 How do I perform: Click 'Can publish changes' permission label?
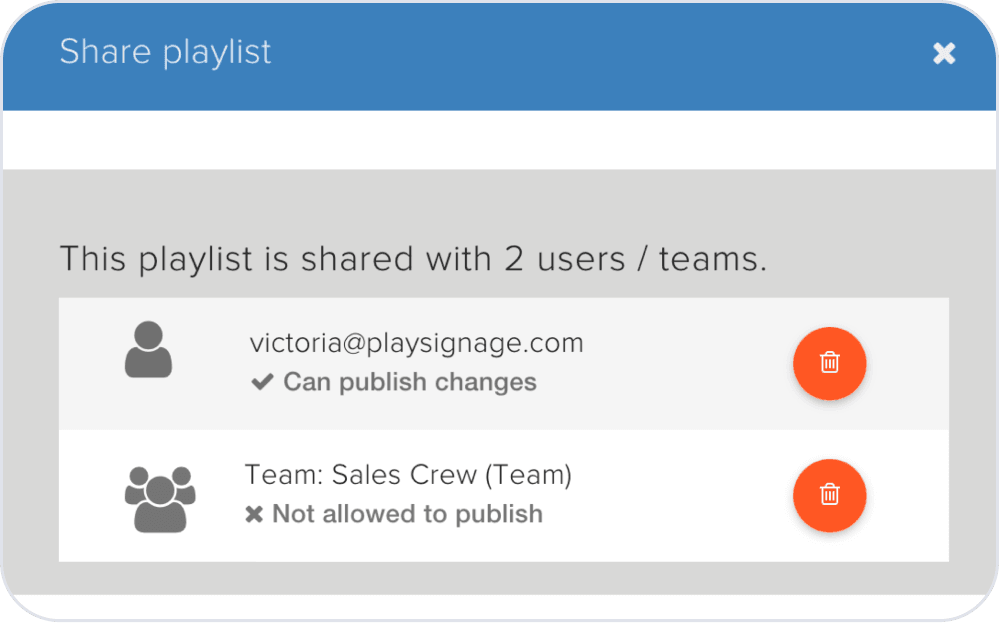tap(410, 382)
